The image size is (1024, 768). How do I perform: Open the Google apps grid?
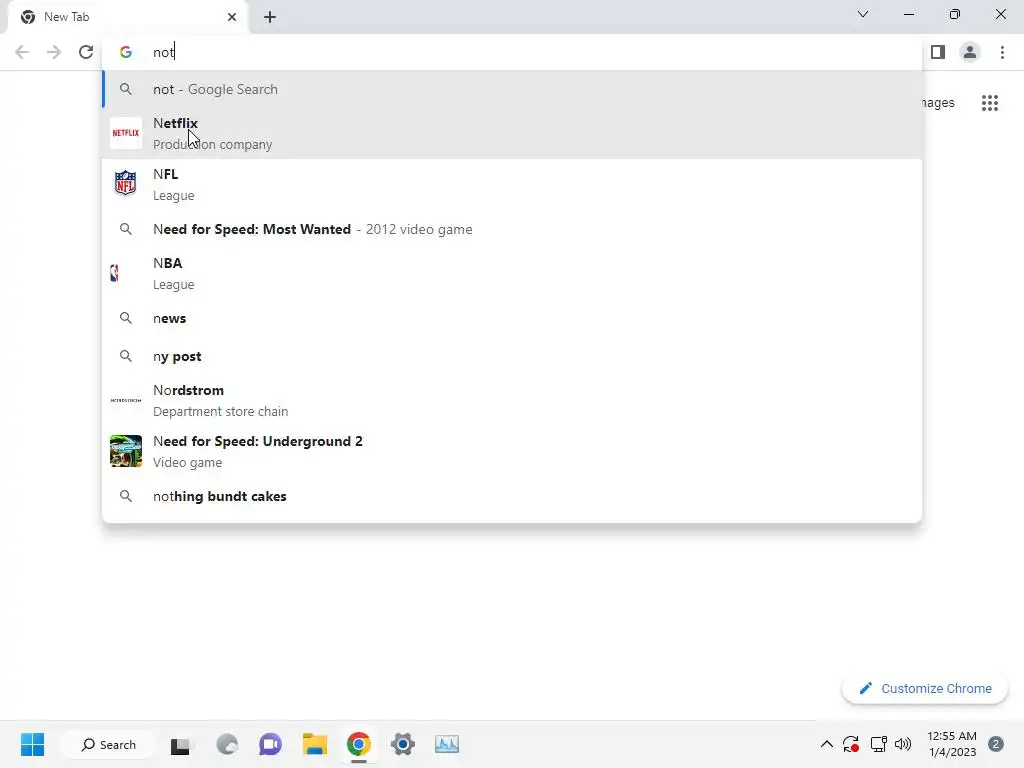coord(990,103)
